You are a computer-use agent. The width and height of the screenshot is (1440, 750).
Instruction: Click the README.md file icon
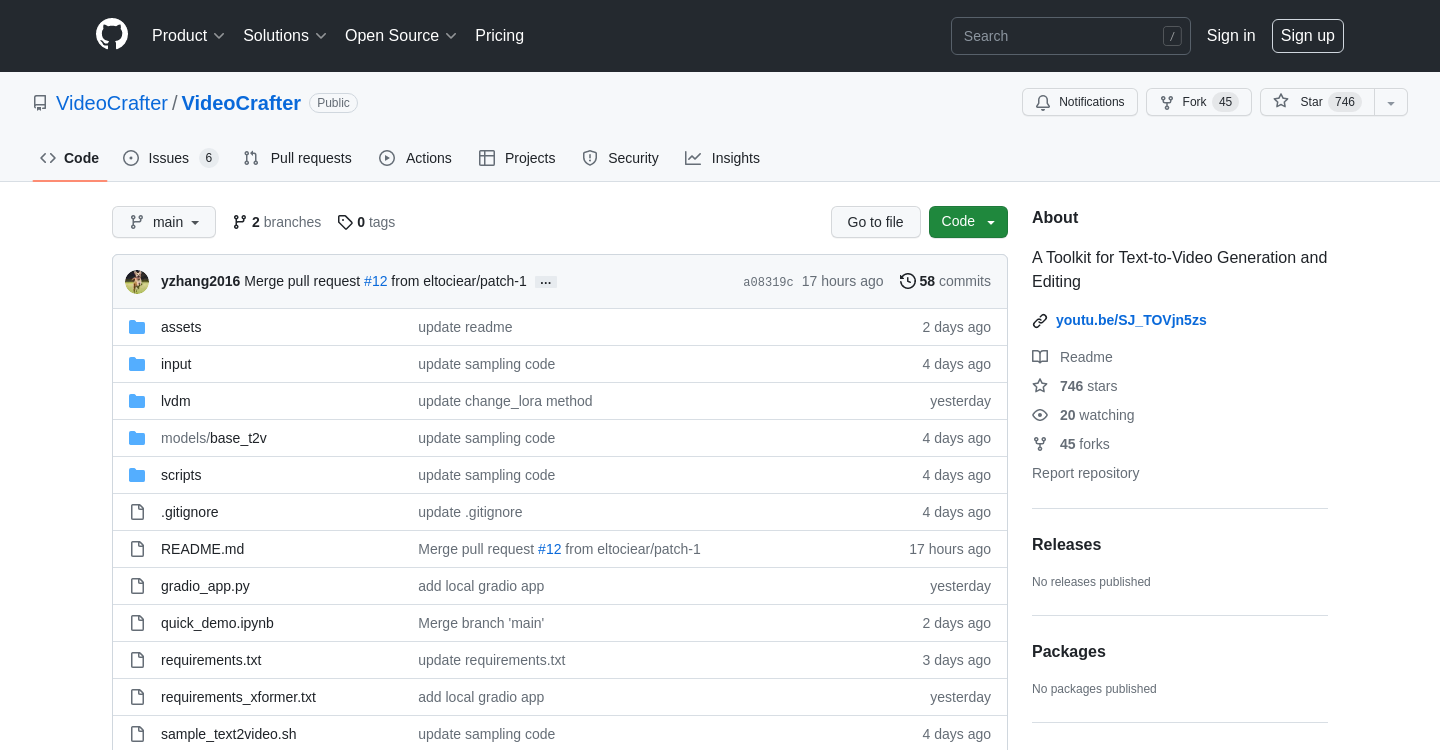137,549
